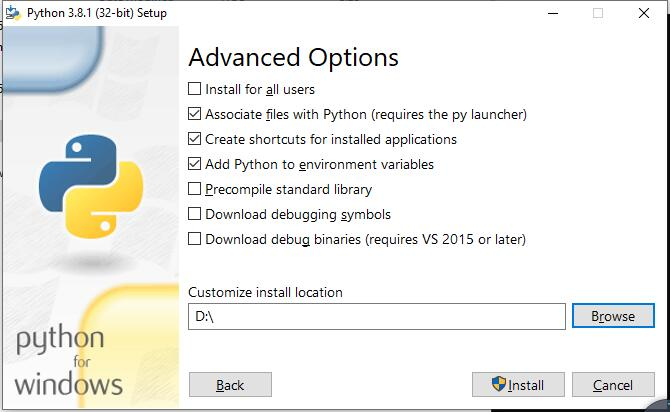Click the Python setup icon in title bar

click(13, 13)
